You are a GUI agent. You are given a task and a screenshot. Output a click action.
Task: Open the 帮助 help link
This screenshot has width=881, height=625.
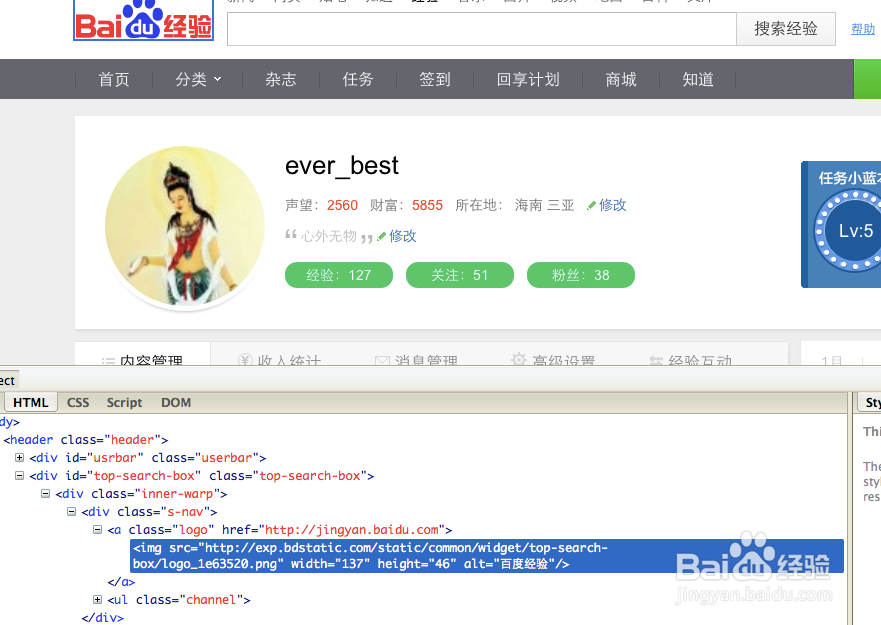[x=862, y=29]
